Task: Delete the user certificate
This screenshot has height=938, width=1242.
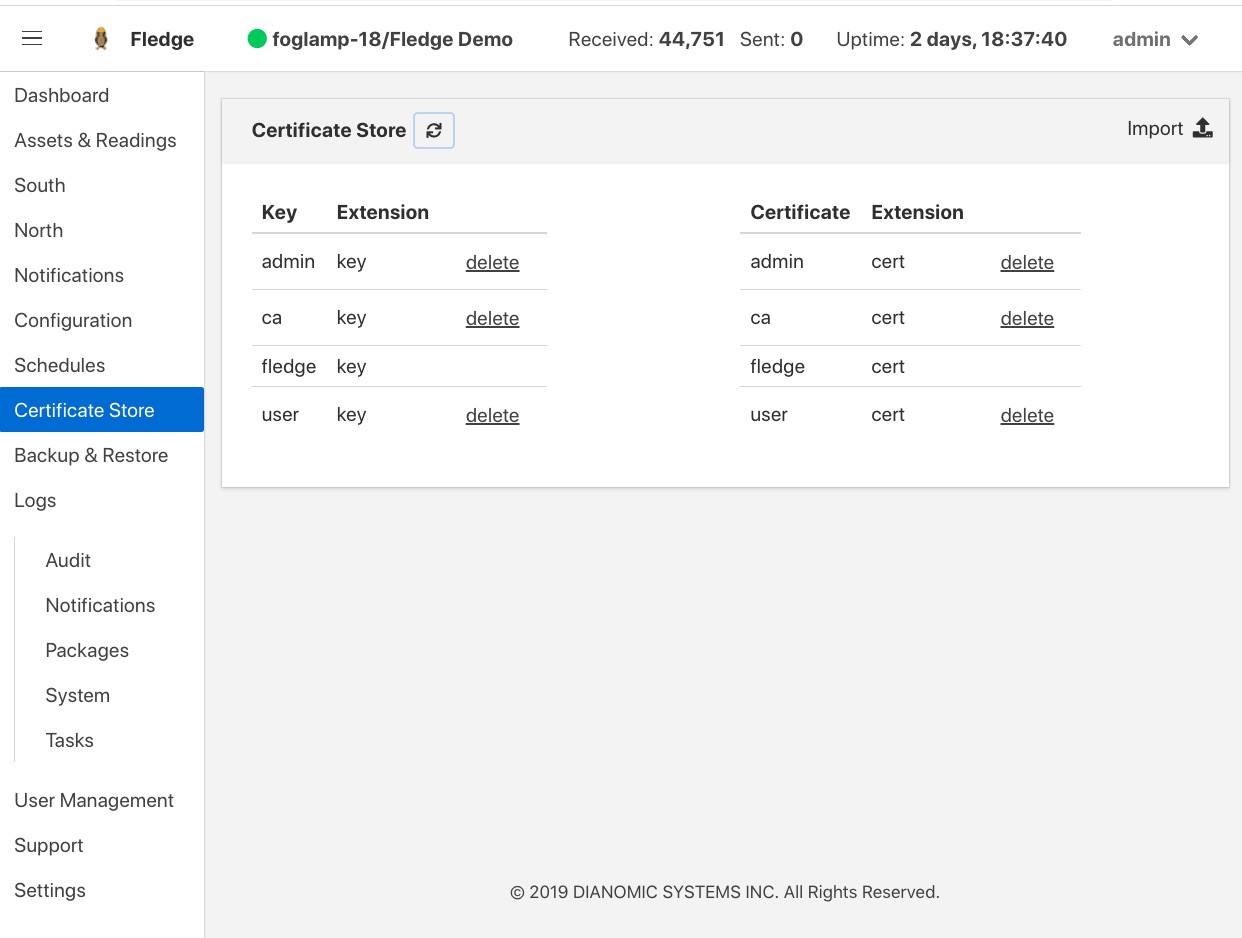Action: tap(1027, 416)
